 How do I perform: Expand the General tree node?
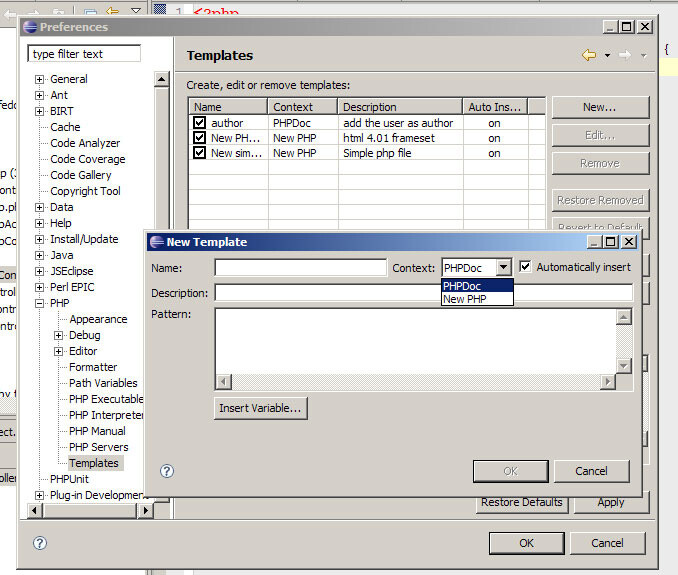(39, 79)
